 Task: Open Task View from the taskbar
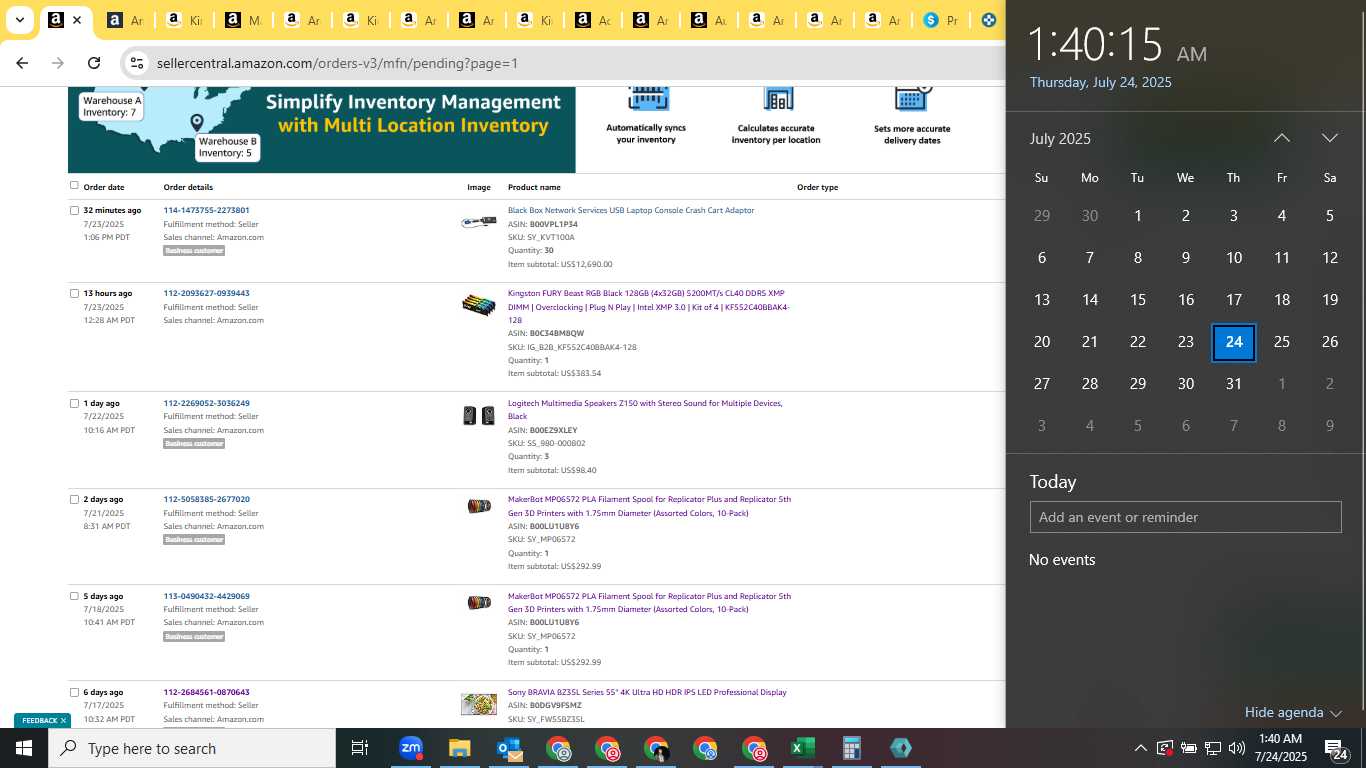[360, 748]
